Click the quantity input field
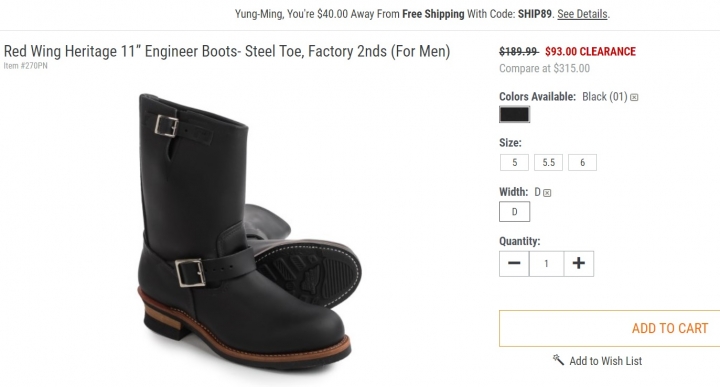Image resolution: width=720 pixels, height=387 pixels. (x=546, y=264)
